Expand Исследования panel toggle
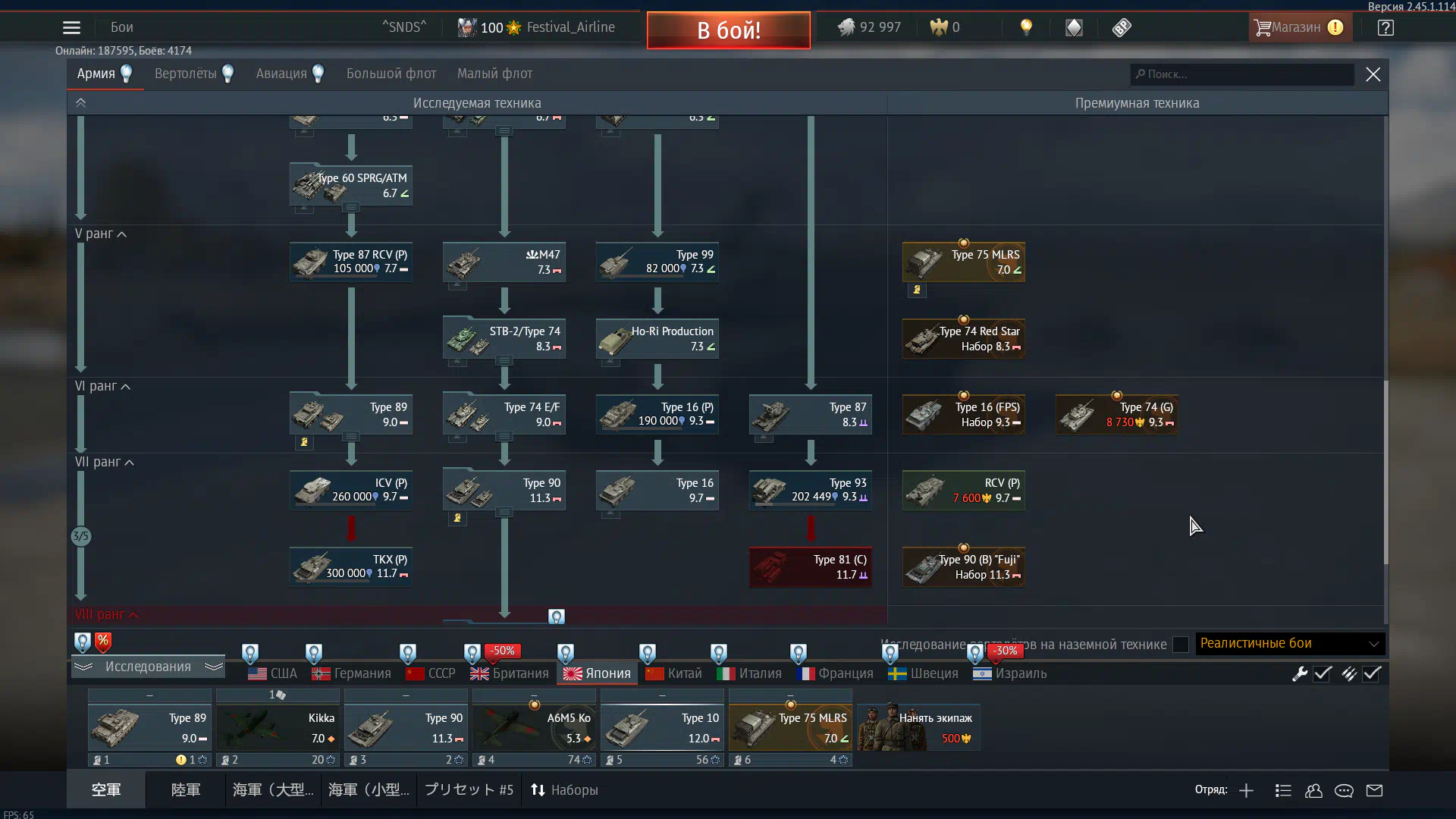 point(149,667)
